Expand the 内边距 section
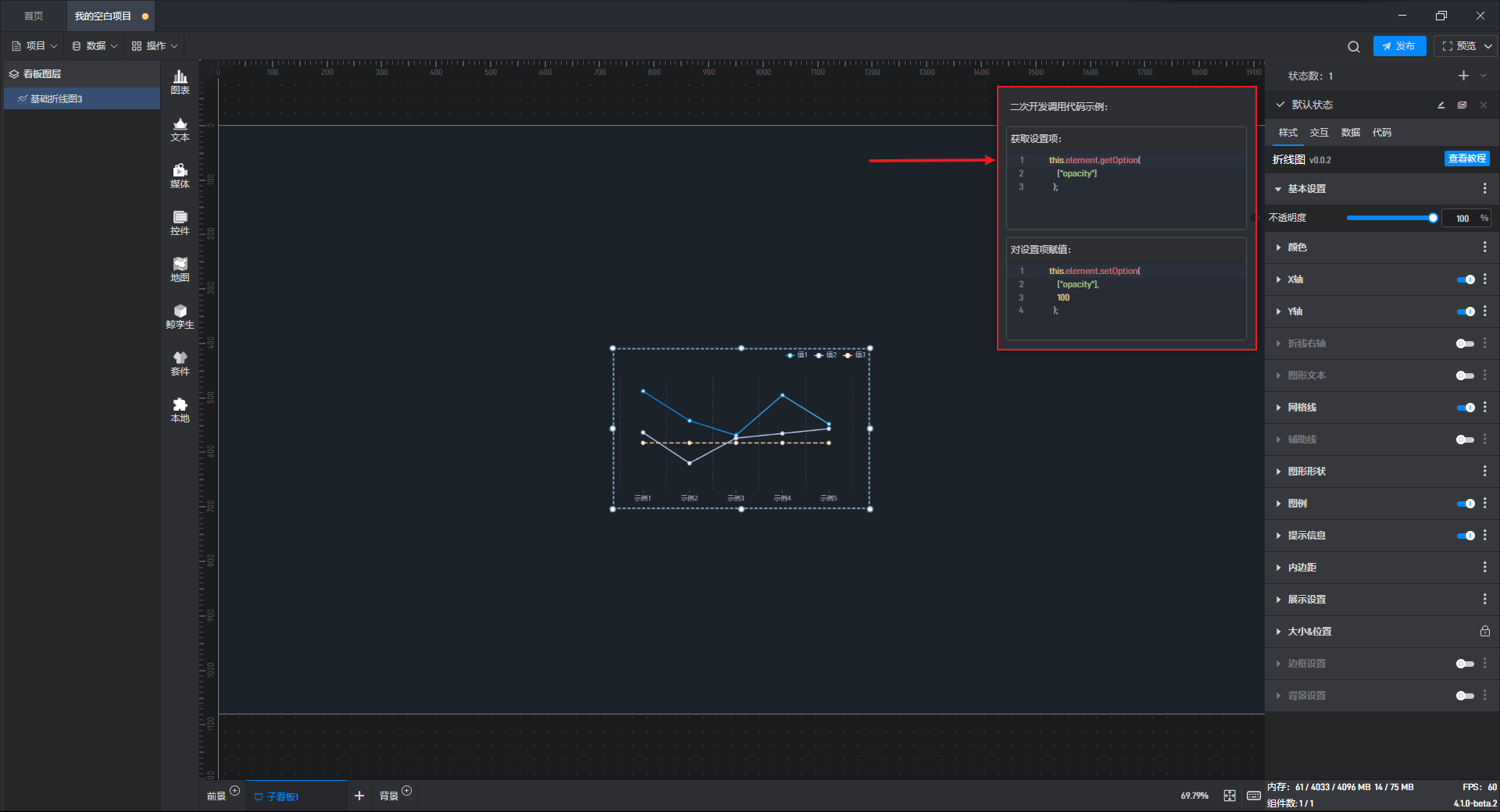The width and height of the screenshot is (1500, 812). tap(1278, 568)
